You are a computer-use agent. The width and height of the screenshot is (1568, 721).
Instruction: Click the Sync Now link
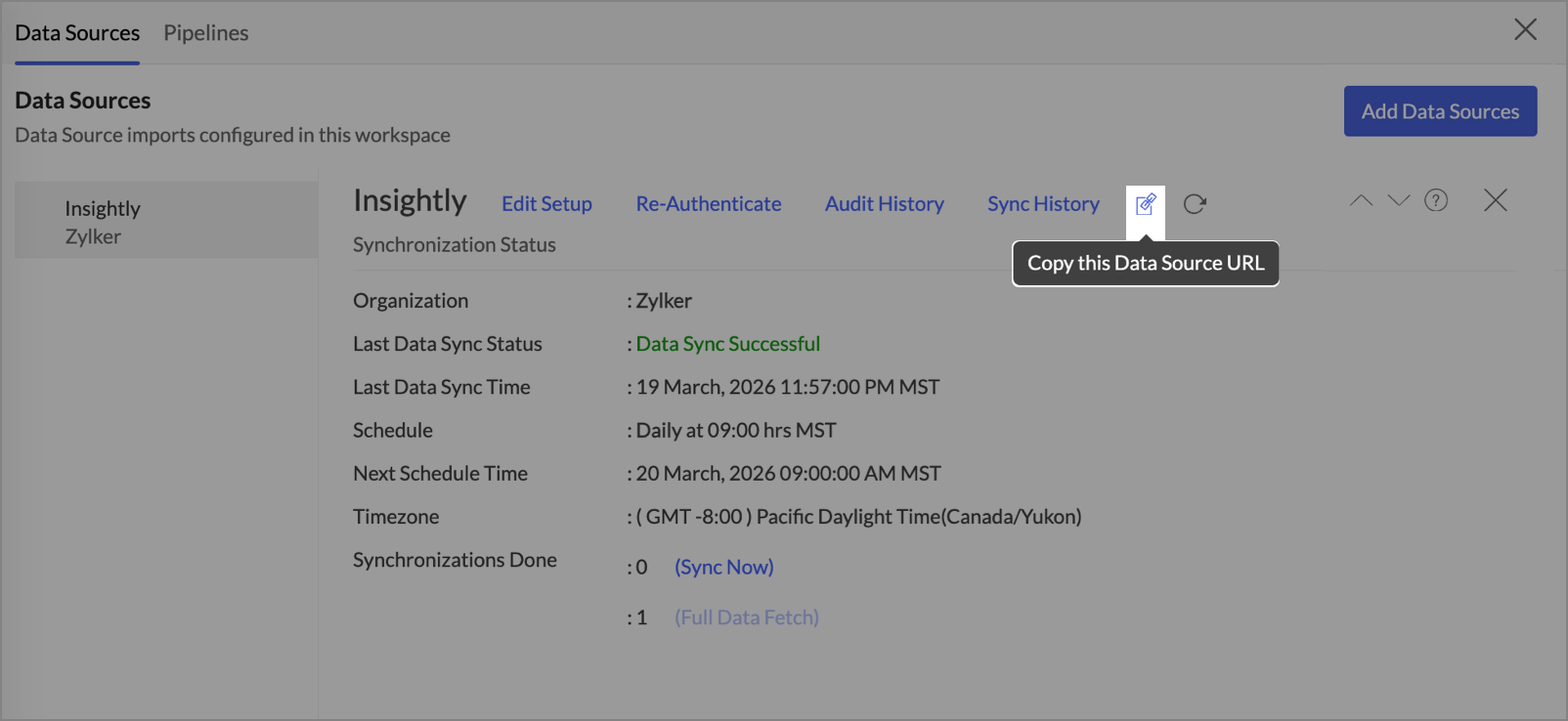(x=723, y=568)
